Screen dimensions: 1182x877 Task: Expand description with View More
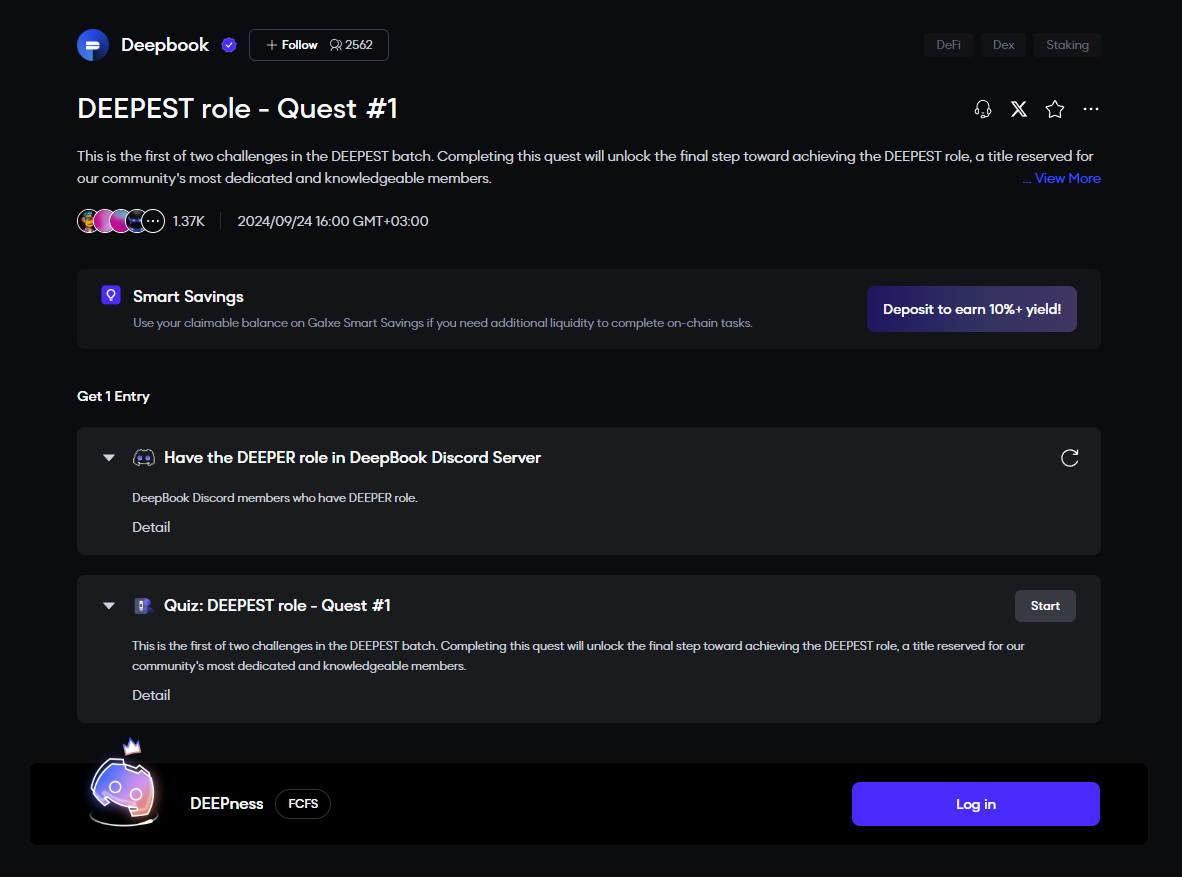[x=1062, y=178]
